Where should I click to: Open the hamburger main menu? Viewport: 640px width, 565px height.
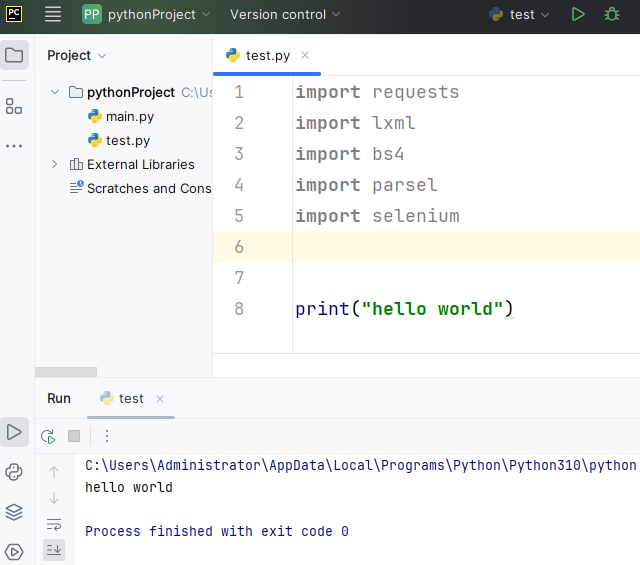[x=53, y=15]
